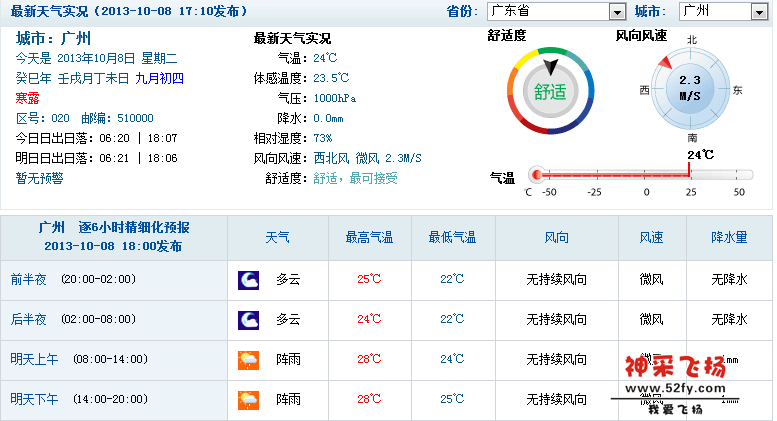
Task: Click the 无降水 cell for 前半夜
Action: [729, 279]
